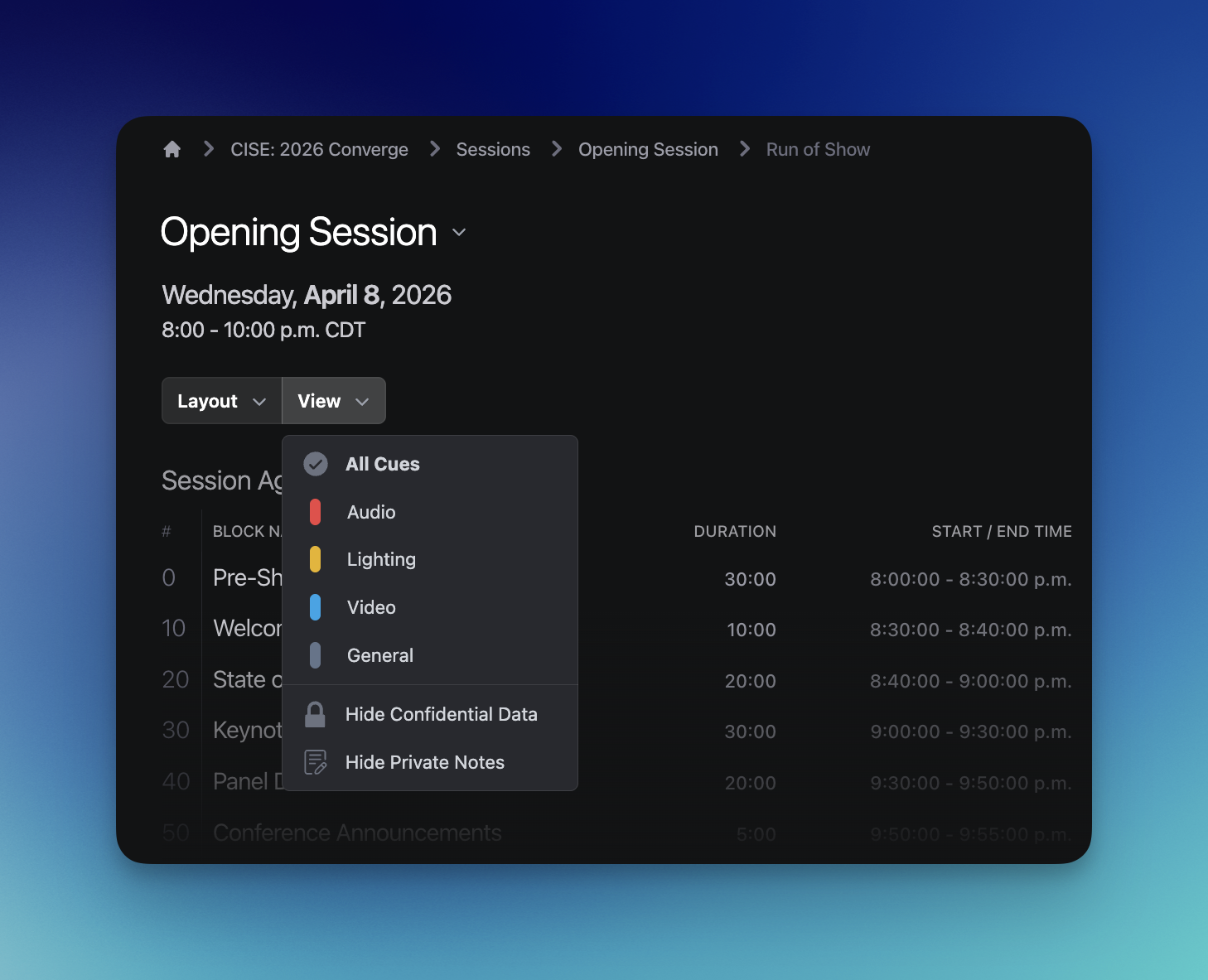Select the Conference Announcements block row
Screen dimensions: 1208x980
pos(357,833)
